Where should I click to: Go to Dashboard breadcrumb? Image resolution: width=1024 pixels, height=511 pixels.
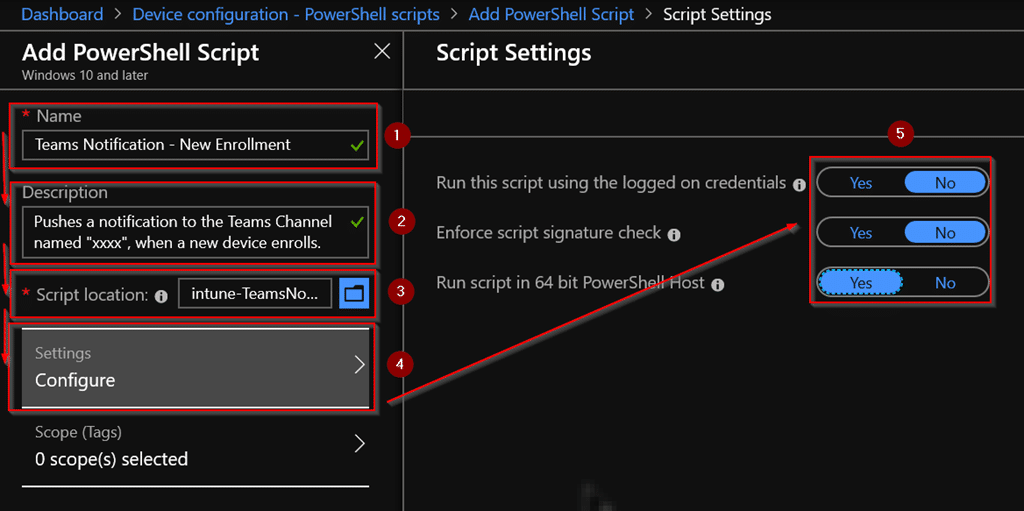[62, 14]
